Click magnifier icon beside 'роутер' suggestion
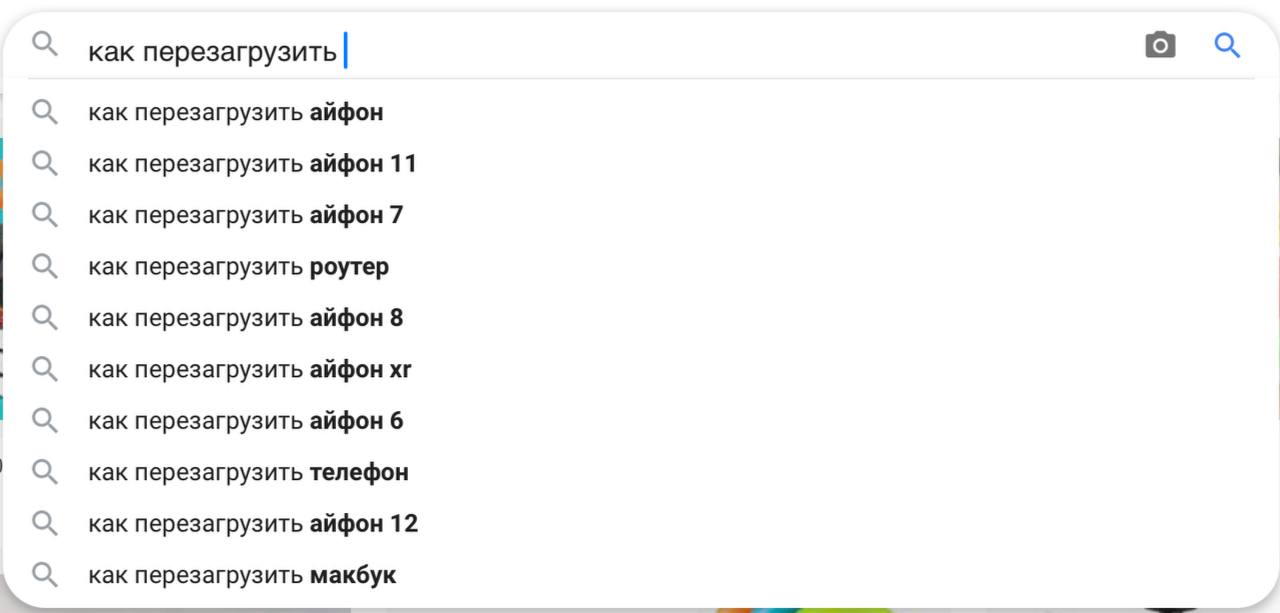Image resolution: width=1280 pixels, height=613 pixels. point(45,266)
